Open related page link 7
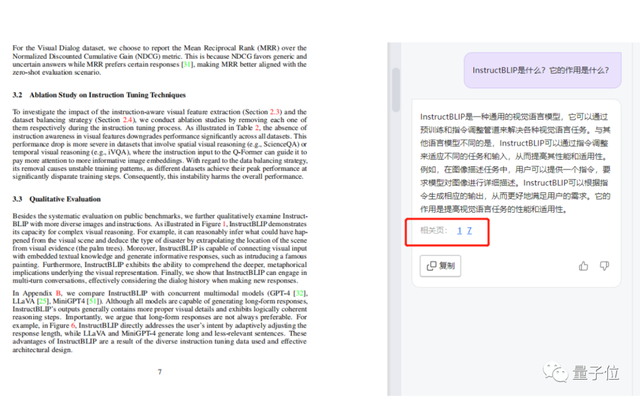The height and width of the screenshot is (401, 640). pos(469,231)
